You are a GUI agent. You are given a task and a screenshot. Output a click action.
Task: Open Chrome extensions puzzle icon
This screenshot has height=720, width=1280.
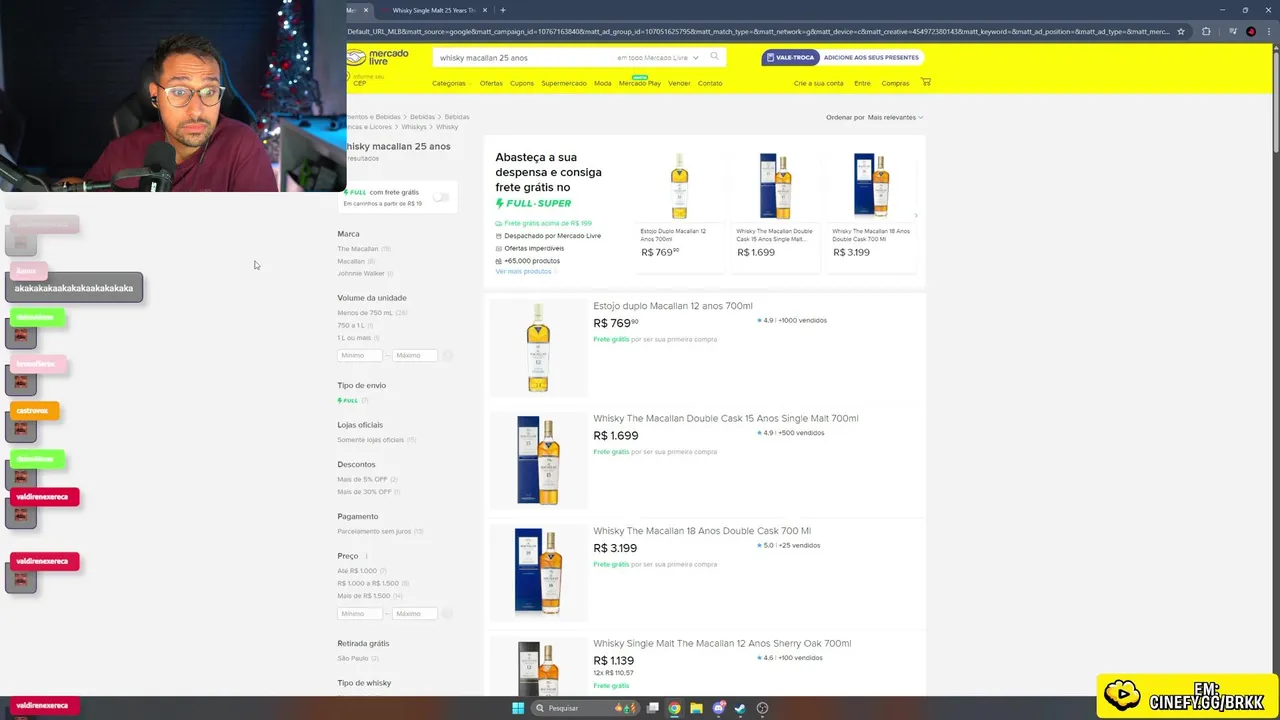(1206, 31)
